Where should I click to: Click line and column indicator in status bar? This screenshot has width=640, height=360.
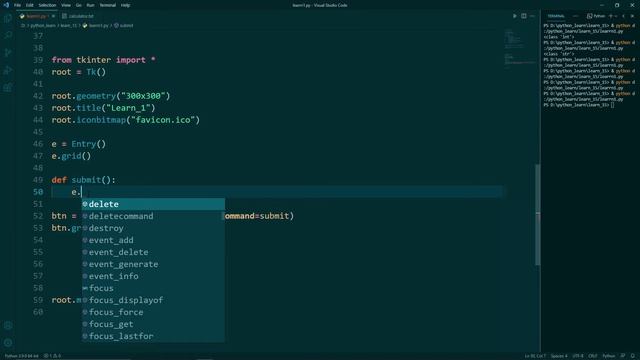pos(535,356)
